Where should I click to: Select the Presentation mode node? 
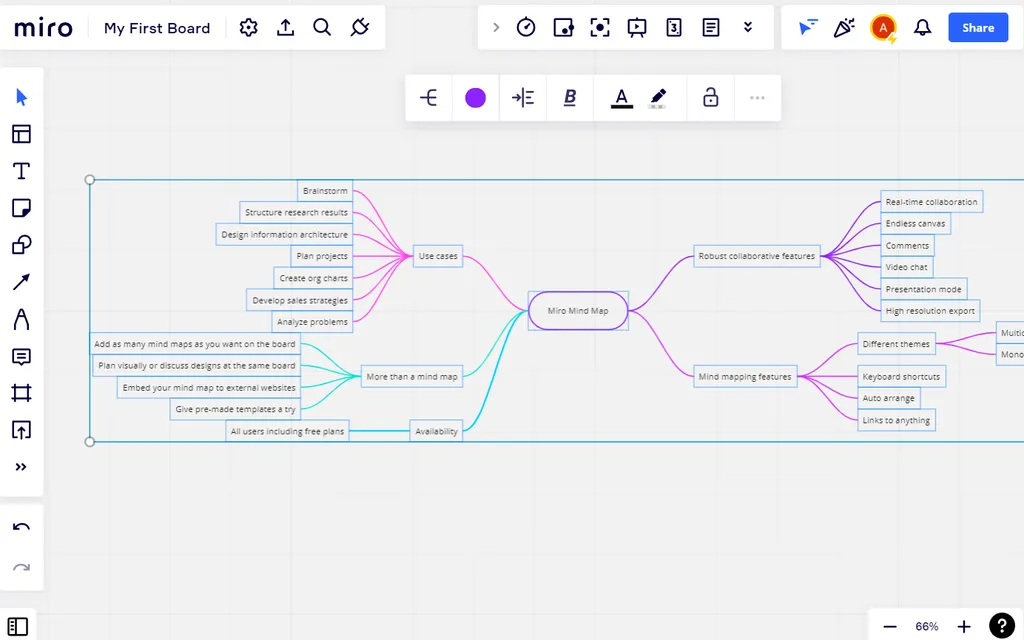pos(923,289)
